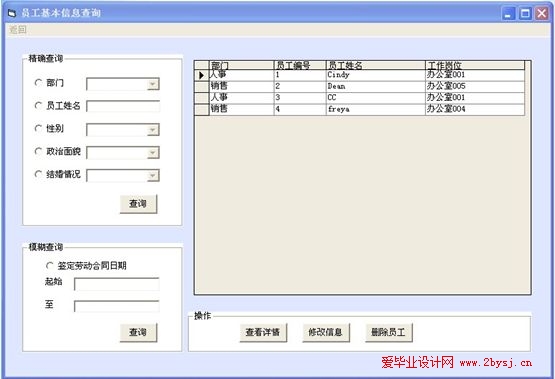Select the 结婚情况 radio button
This screenshot has height=379, width=555.
pos(38,174)
